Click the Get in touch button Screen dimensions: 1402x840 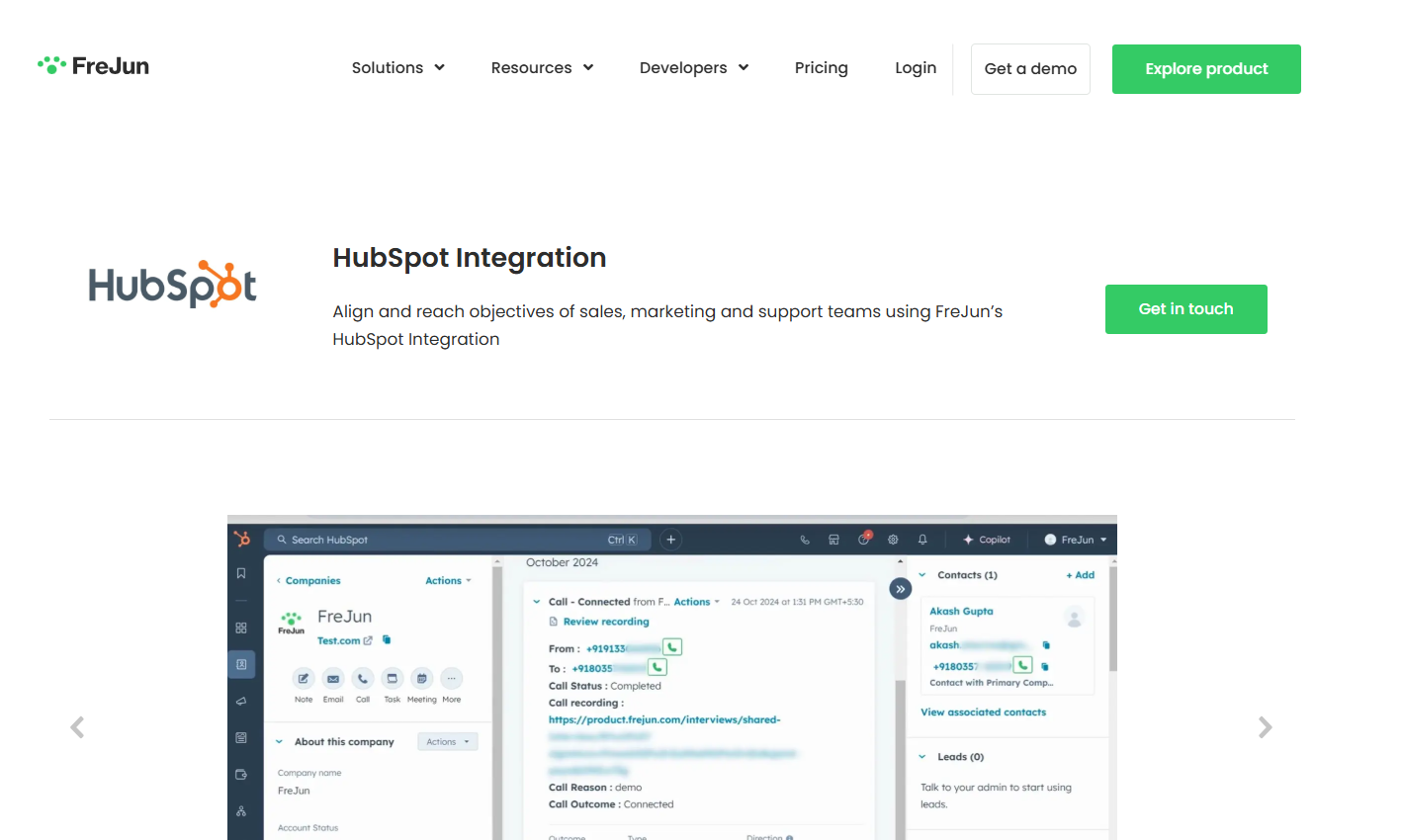coord(1185,308)
